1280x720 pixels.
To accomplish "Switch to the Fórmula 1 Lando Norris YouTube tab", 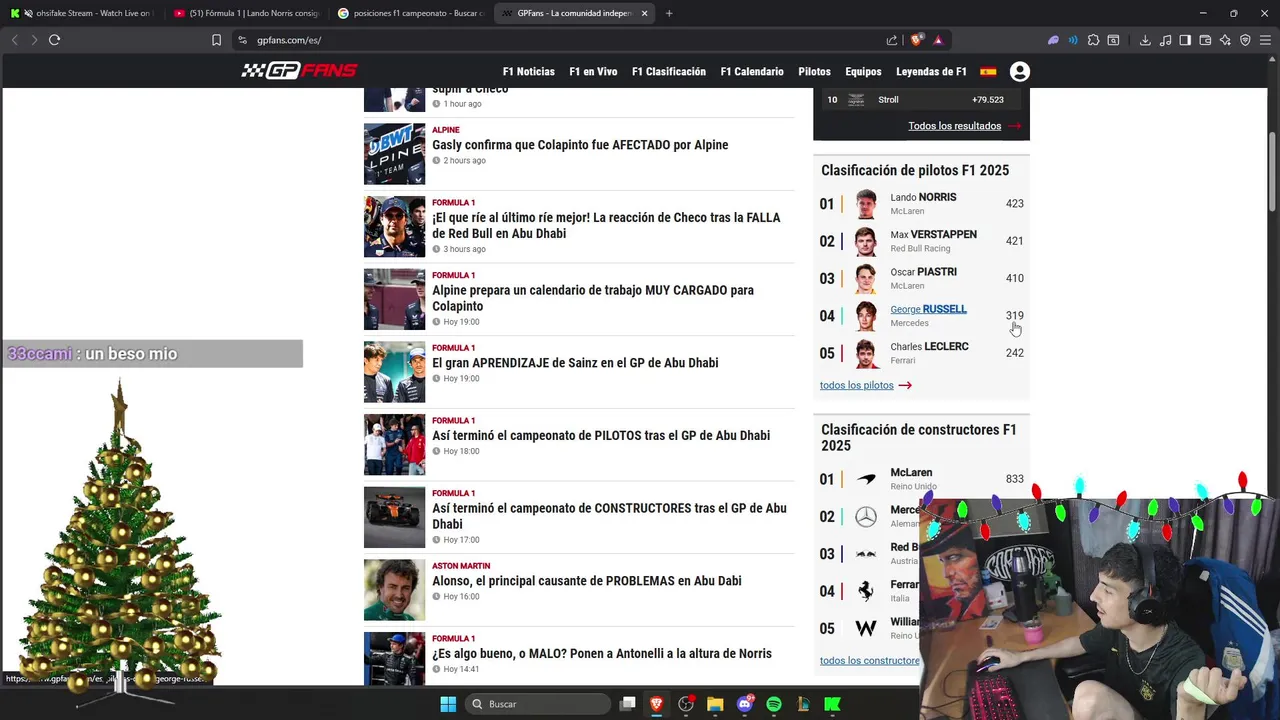I will [245, 13].
